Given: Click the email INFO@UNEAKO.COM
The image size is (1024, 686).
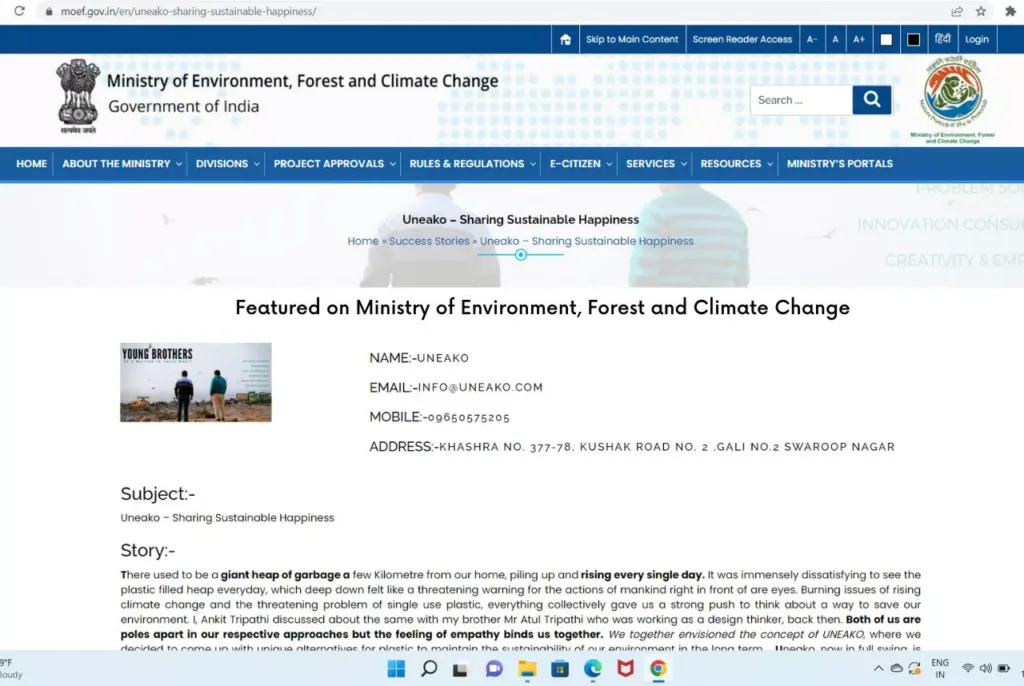Looking at the screenshot, I should [480, 387].
